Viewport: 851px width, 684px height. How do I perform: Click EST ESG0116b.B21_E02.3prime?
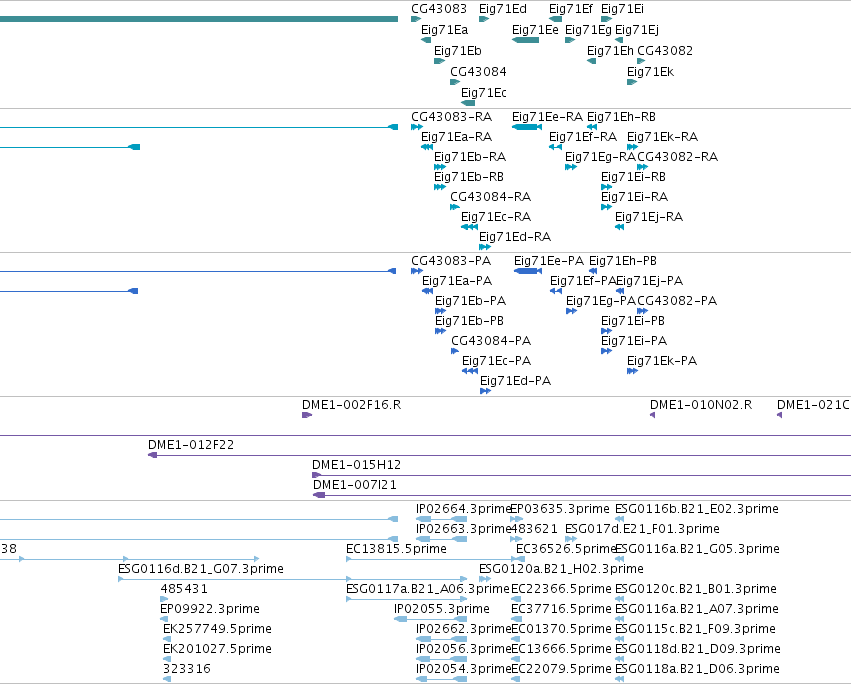[696, 510]
